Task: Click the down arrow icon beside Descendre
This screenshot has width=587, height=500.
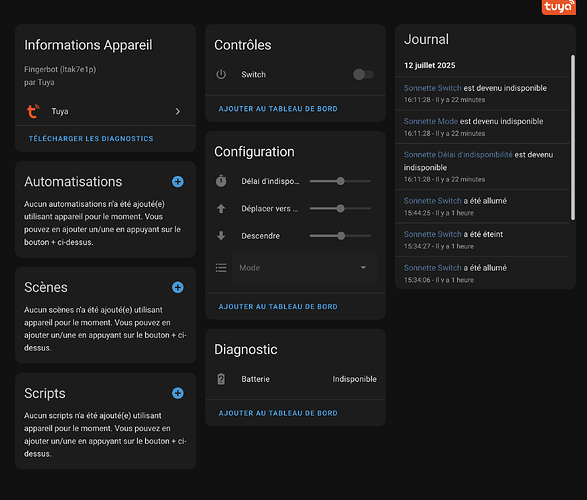Action: click(221, 236)
